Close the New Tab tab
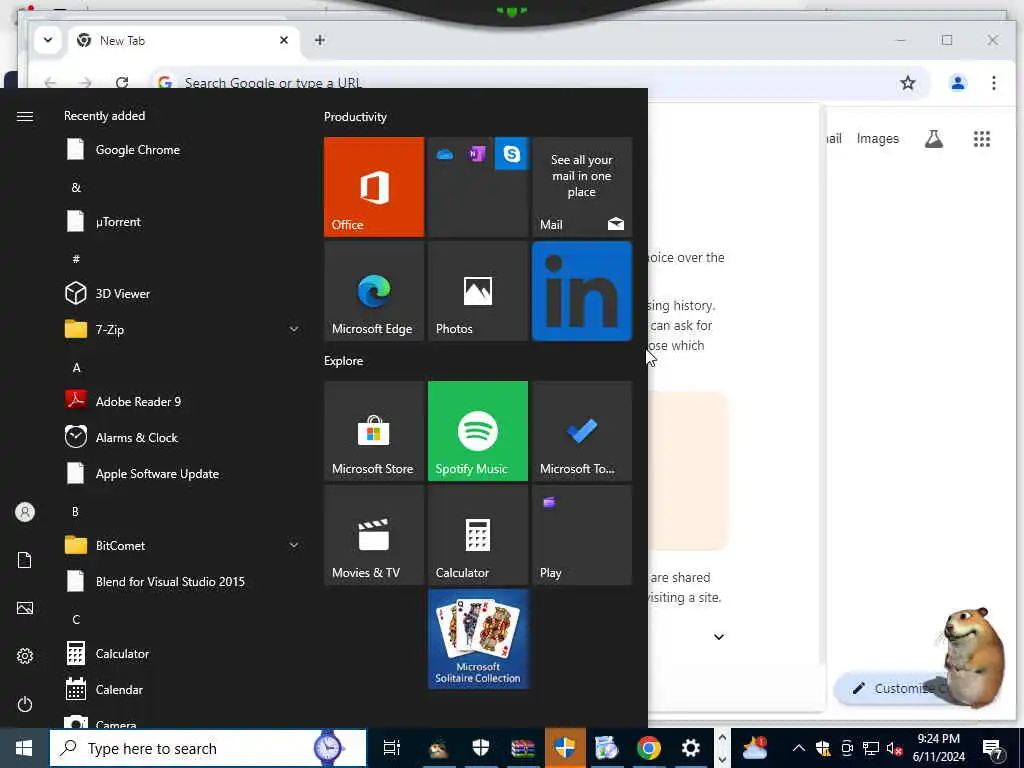This screenshot has width=1024, height=768. [x=284, y=40]
